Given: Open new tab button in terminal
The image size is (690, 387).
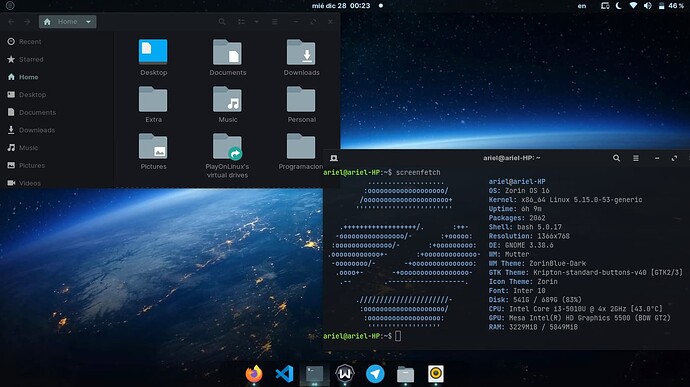Looking at the screenshot, I should tap(334, 158).
